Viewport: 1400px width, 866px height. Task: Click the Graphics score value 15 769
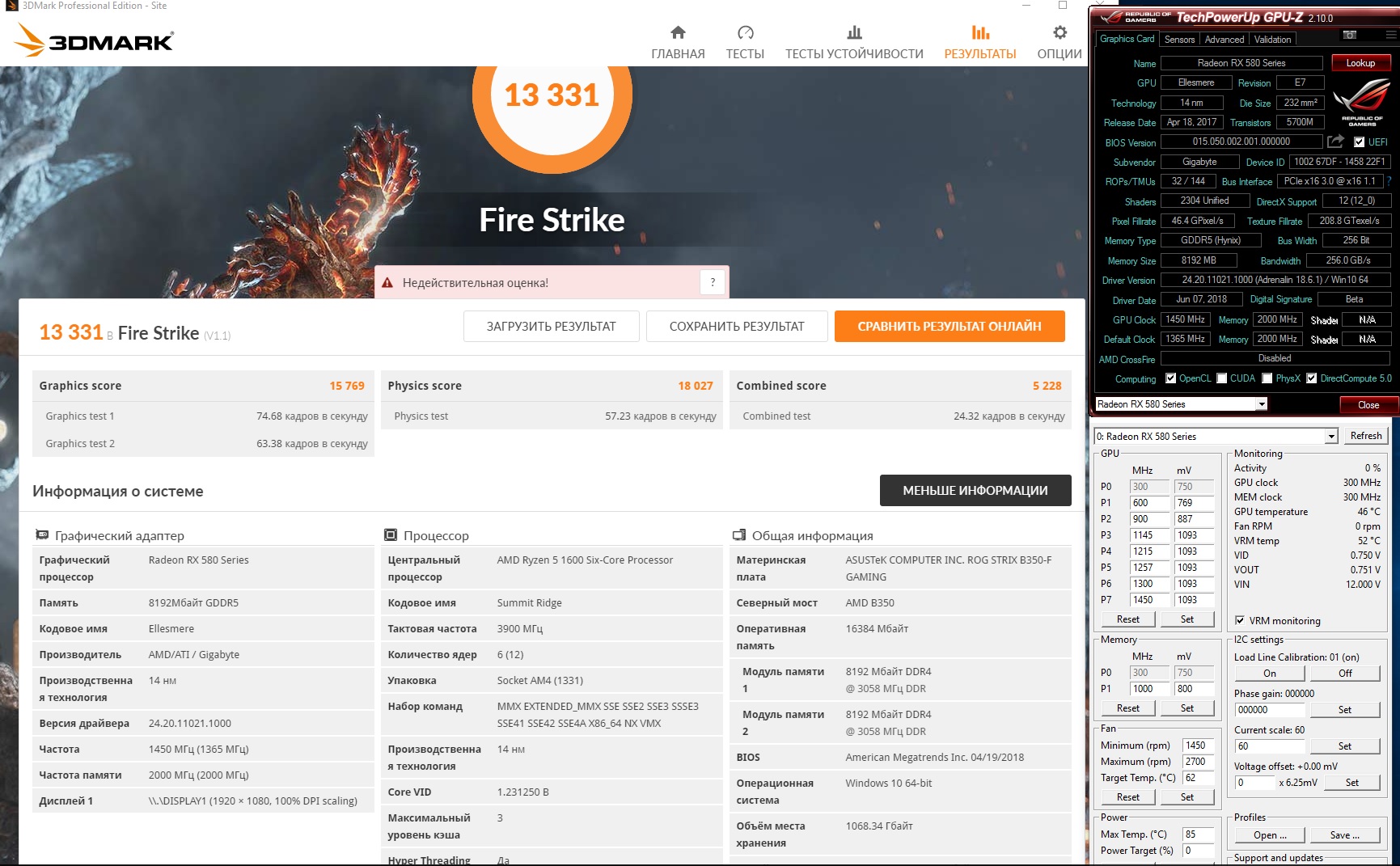[x=347, y=386]
